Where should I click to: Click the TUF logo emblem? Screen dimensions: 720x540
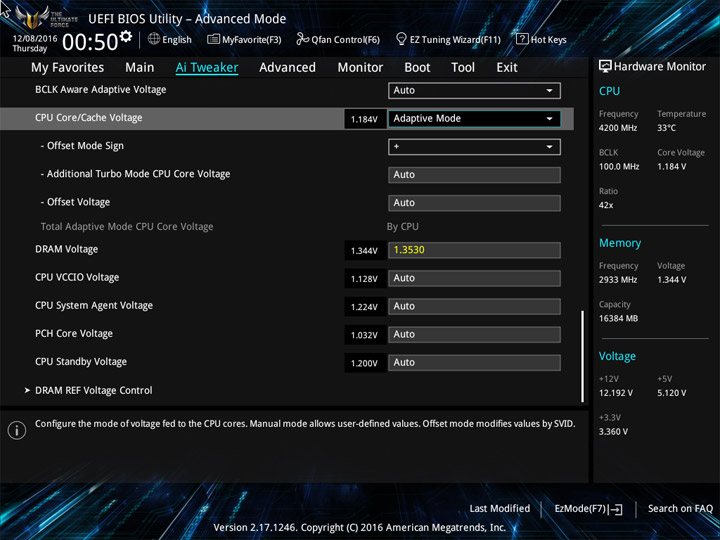(x=32, y=17)
